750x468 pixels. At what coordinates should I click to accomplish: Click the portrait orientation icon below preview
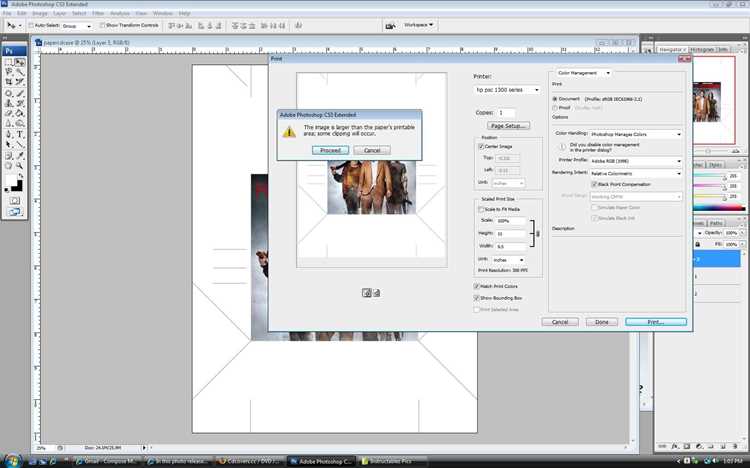(366, 293)
